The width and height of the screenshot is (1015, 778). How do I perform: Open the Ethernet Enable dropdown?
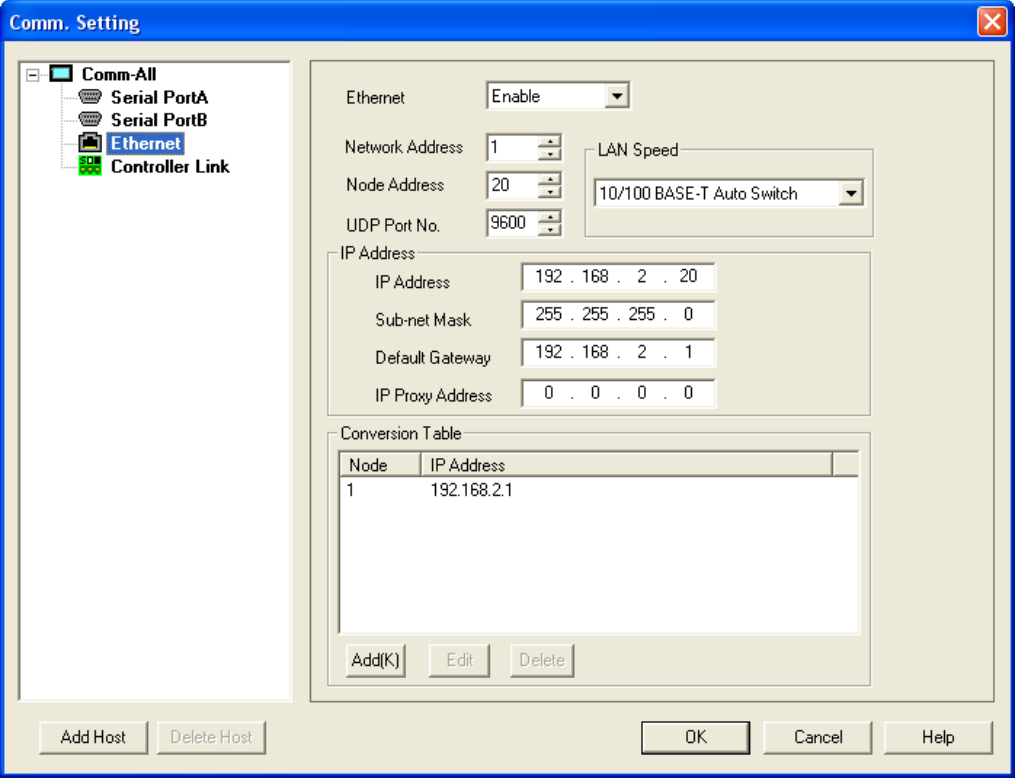[617, 96]
